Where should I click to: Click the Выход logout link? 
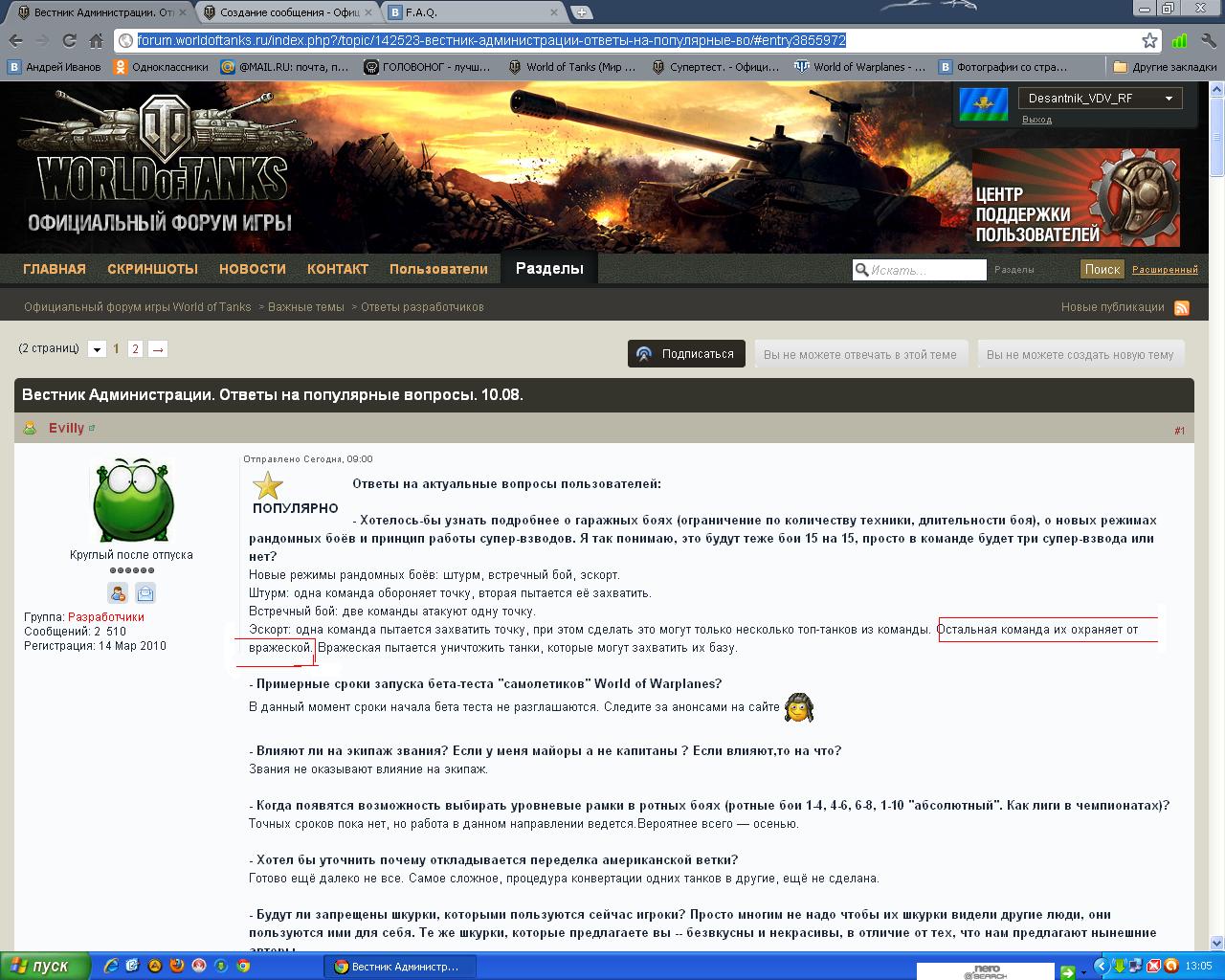coord(1036,120)
